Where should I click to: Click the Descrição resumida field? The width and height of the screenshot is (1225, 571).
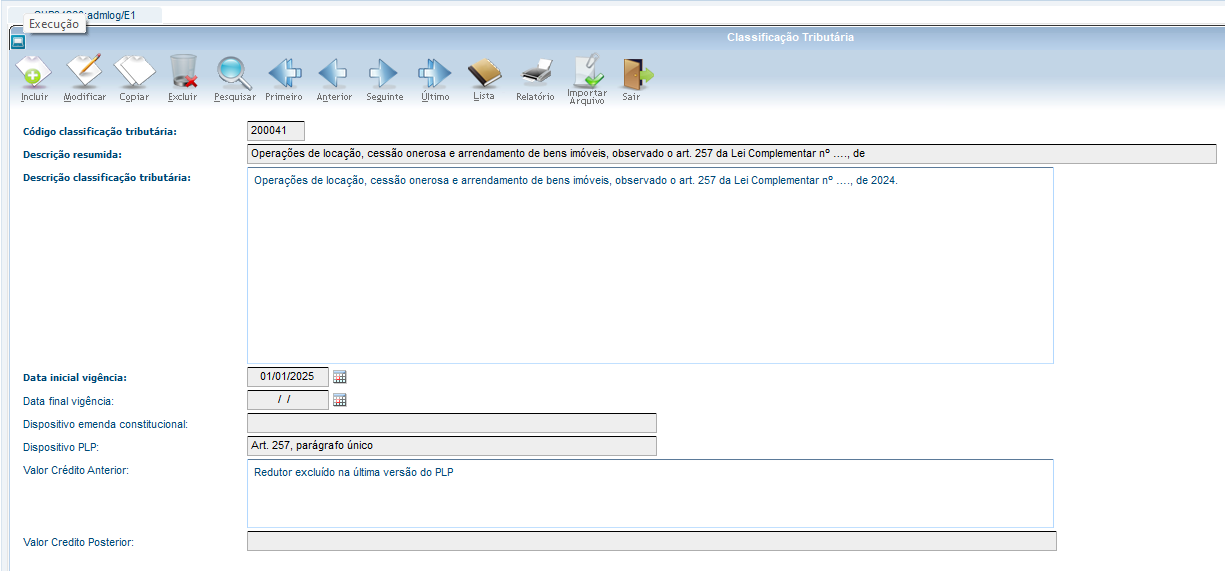[732, 154]
